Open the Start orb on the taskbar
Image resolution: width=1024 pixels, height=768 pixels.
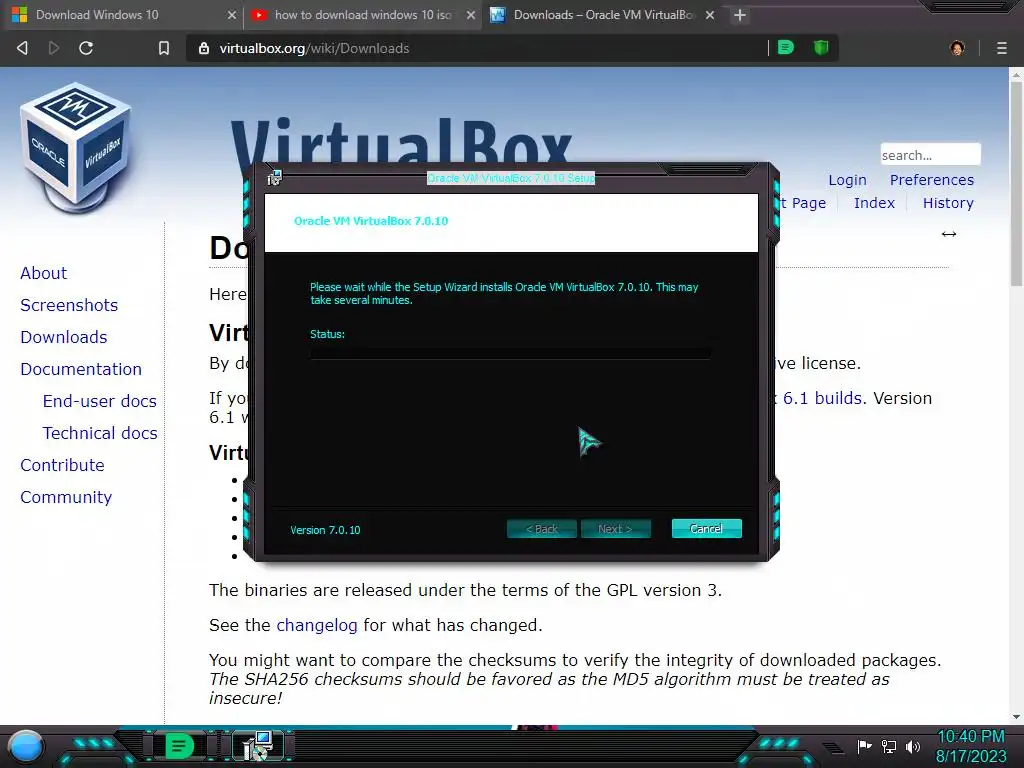[x=26, y=746]
